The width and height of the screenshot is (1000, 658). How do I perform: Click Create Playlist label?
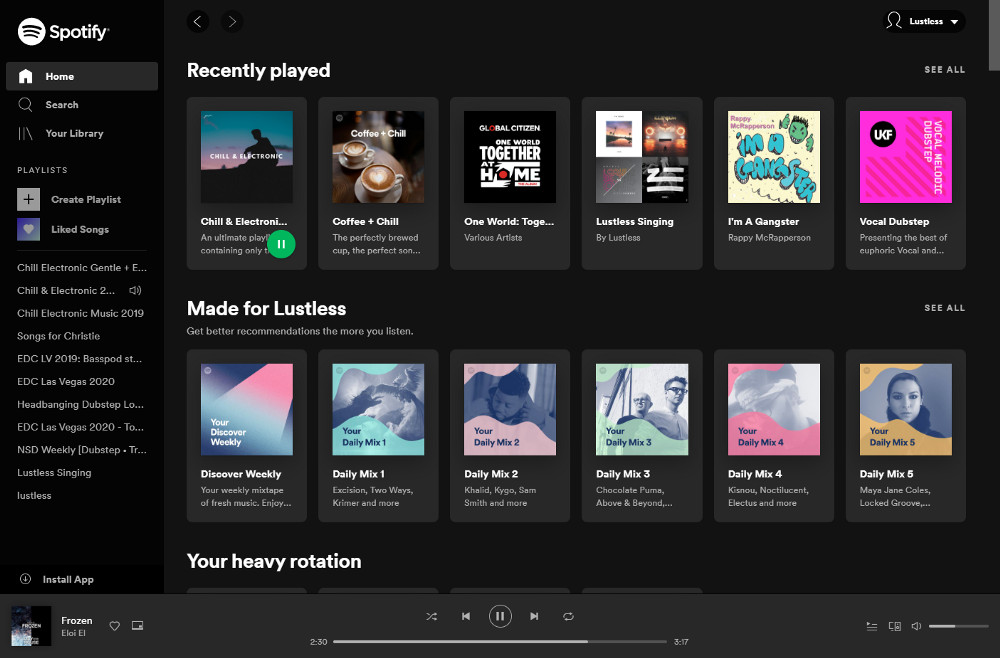[x=86, y=200]
